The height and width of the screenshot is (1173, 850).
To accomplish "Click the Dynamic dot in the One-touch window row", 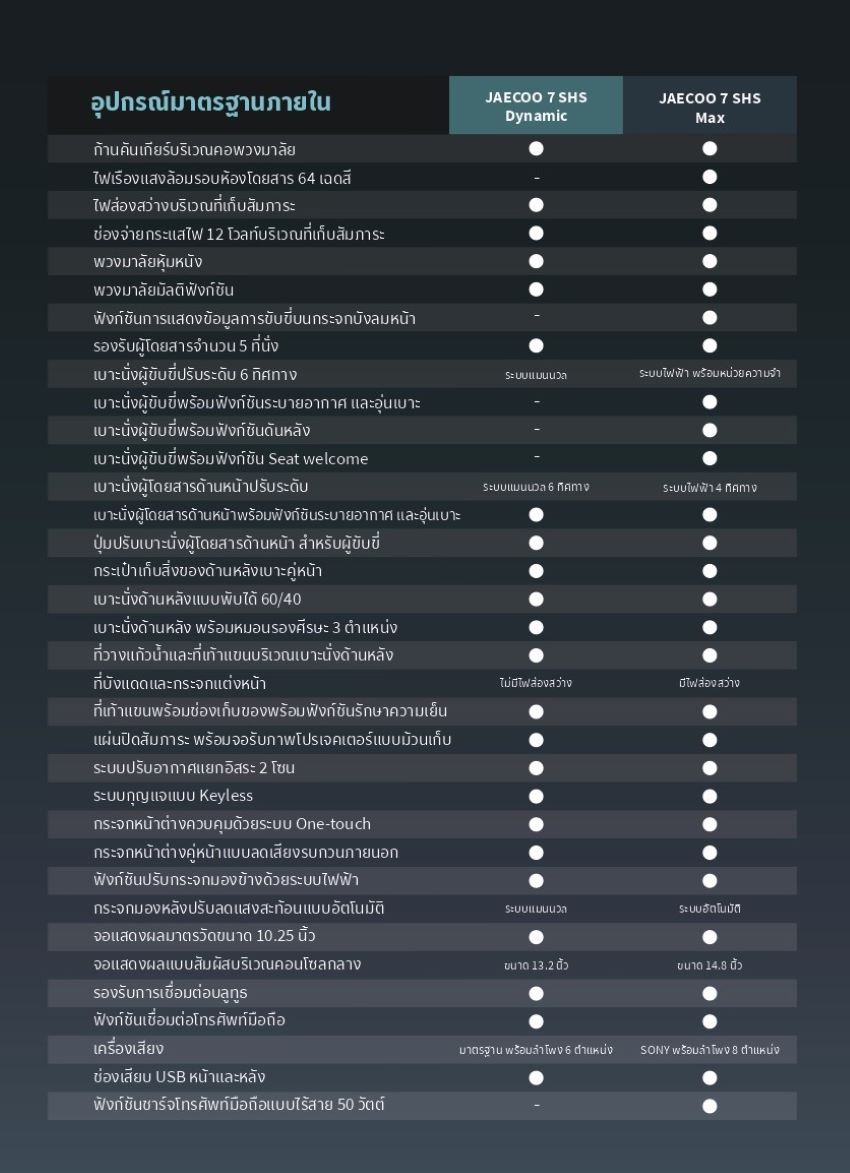I will [x=536, y=824].
